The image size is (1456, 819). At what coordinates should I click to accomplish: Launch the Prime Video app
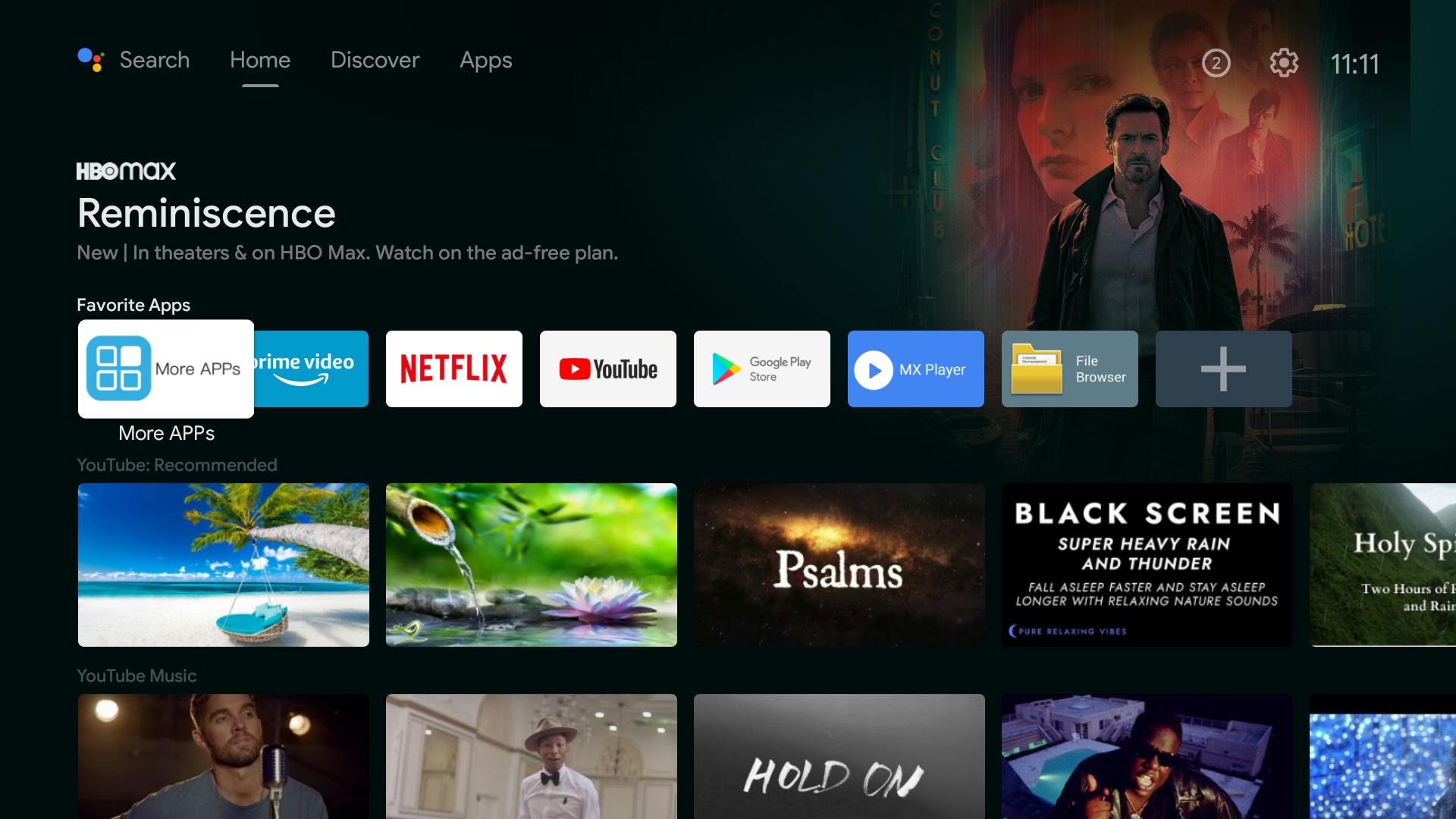tap(311, 369)
